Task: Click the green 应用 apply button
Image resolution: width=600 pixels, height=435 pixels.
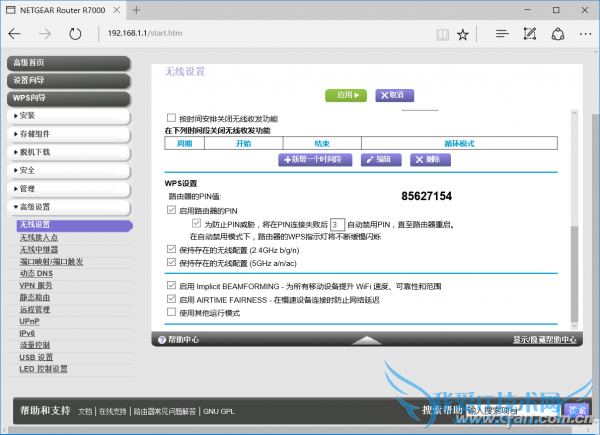Action: pyautogui.click(x=346, y=95)
